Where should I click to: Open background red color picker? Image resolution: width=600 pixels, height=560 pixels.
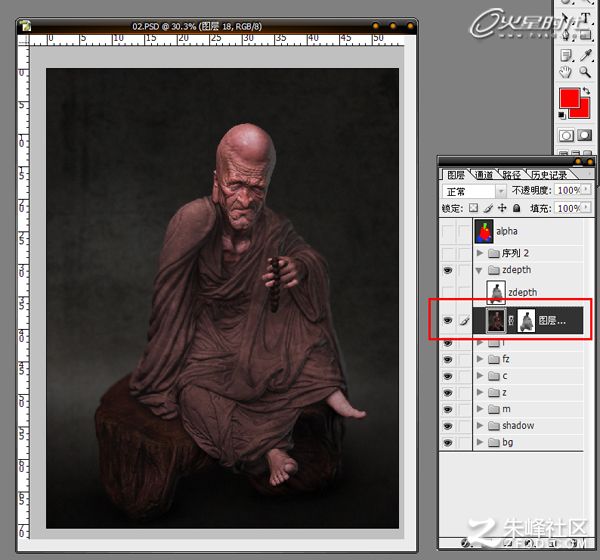point(585,111)
